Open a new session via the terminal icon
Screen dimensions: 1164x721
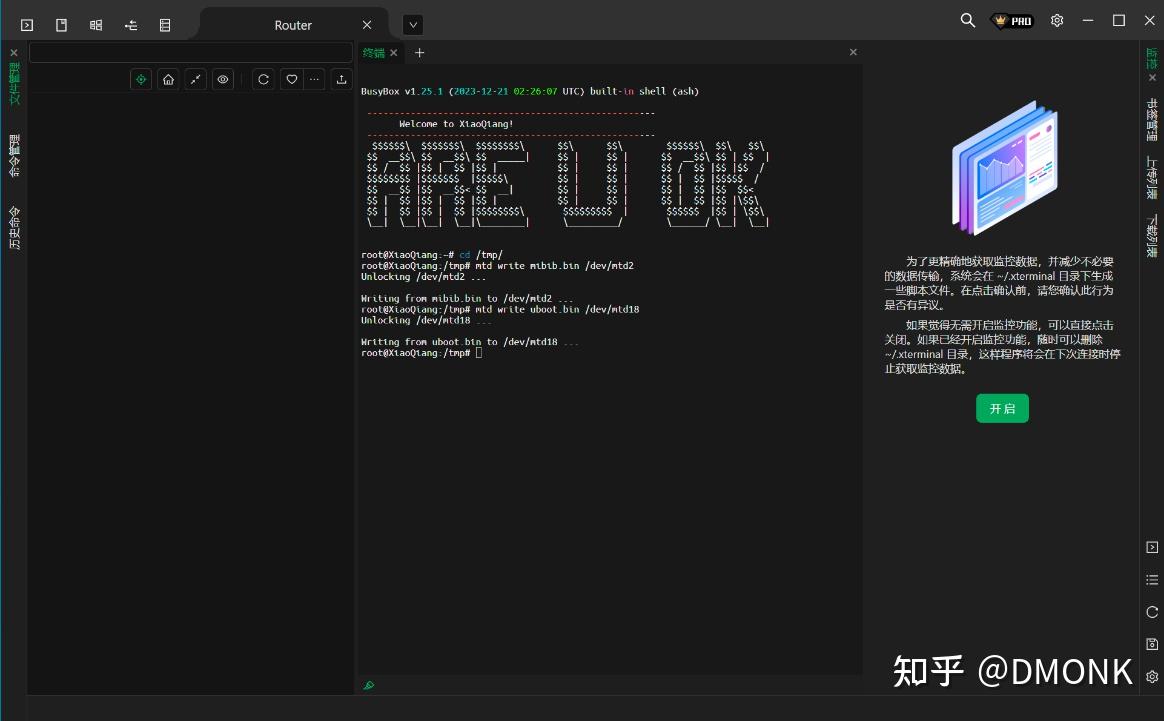25,24
